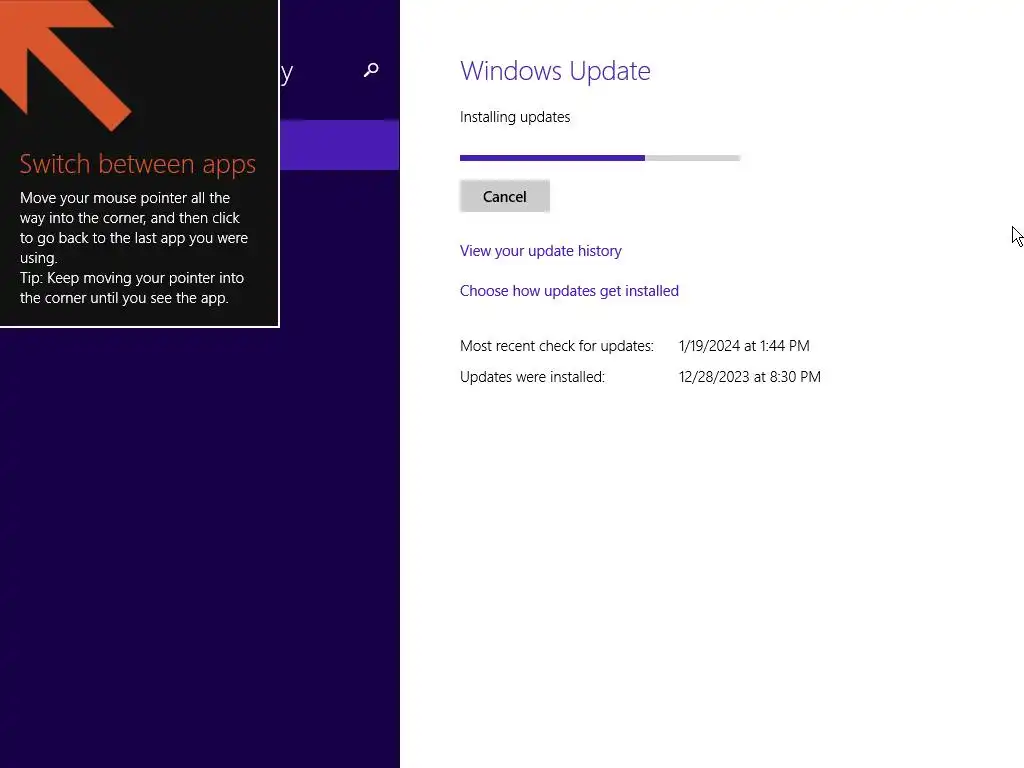This screenshot has height=768, width=1024.
Task: Select the highlighted purple sidebar item
Action: coord(340,145)
